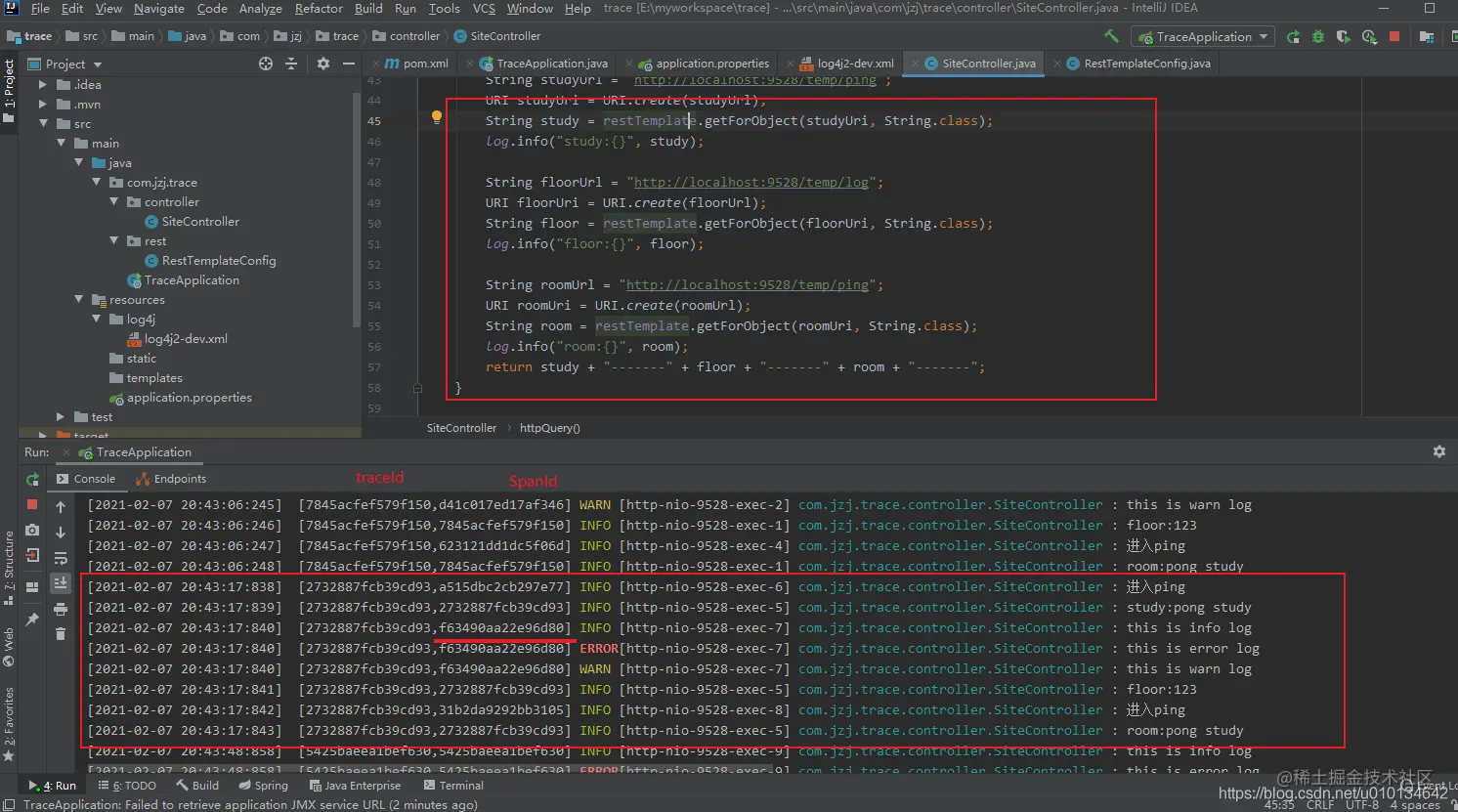Select the Console tab in Run panel
The image size is (1458, 812).
click(x=86, y=479)
